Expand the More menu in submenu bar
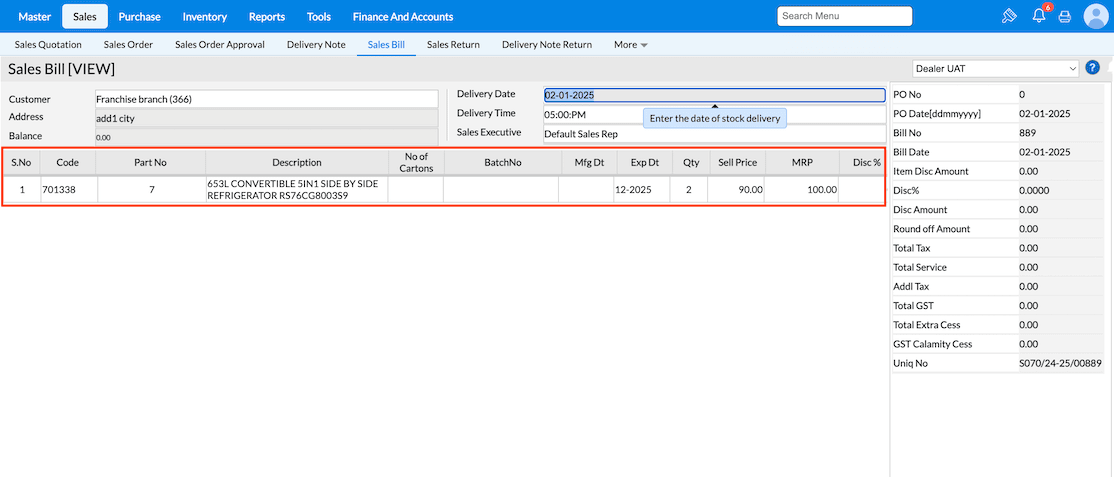Viewport: 1114px width, 477px height. pyautogui.click(x=630, y=45)
